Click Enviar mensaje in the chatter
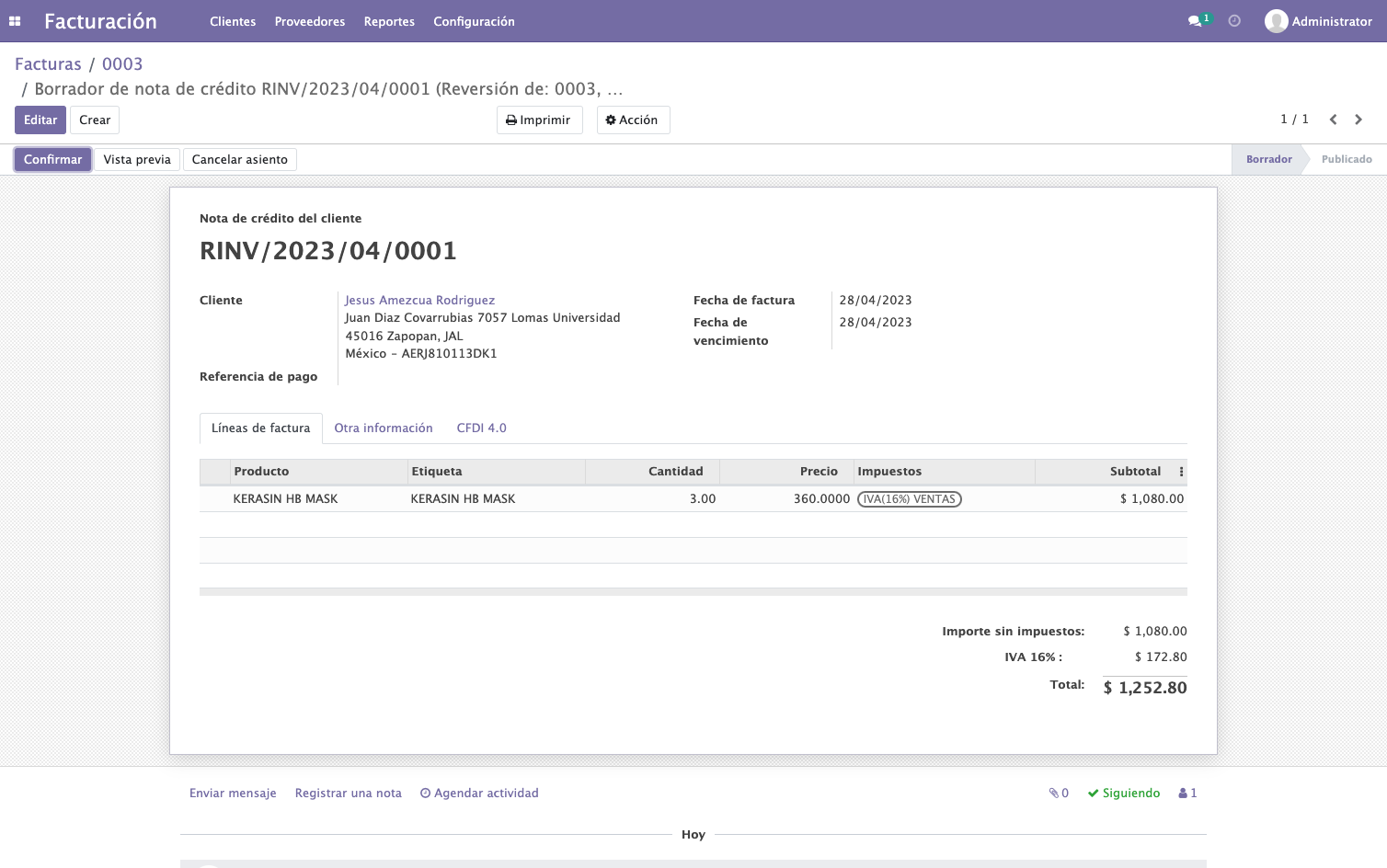The image size is (1387, 868). click(x=233, y=794)
